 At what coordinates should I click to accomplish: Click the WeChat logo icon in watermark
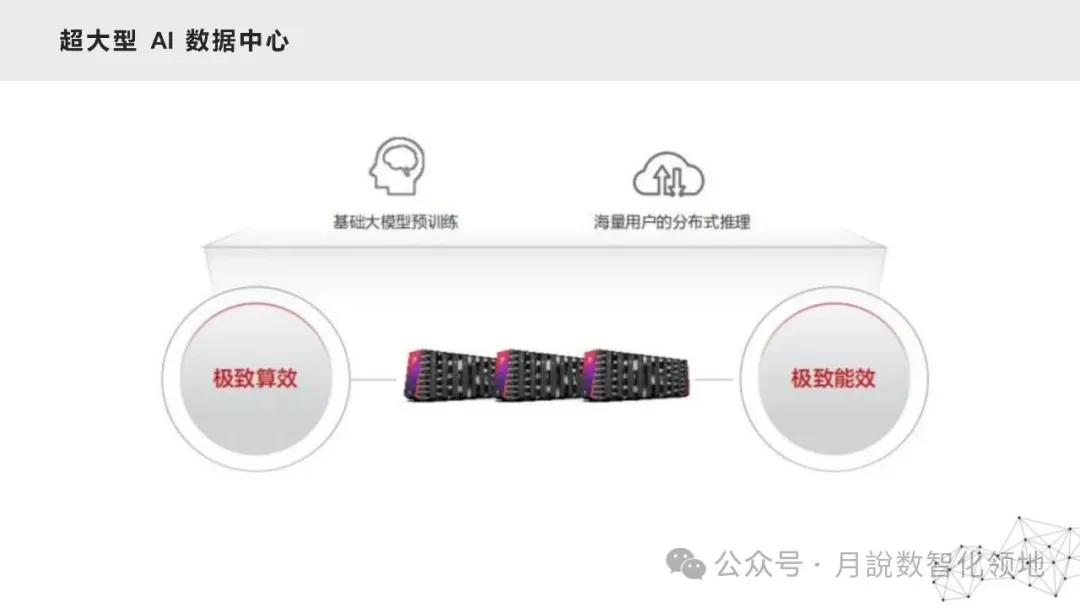point(685,564)
